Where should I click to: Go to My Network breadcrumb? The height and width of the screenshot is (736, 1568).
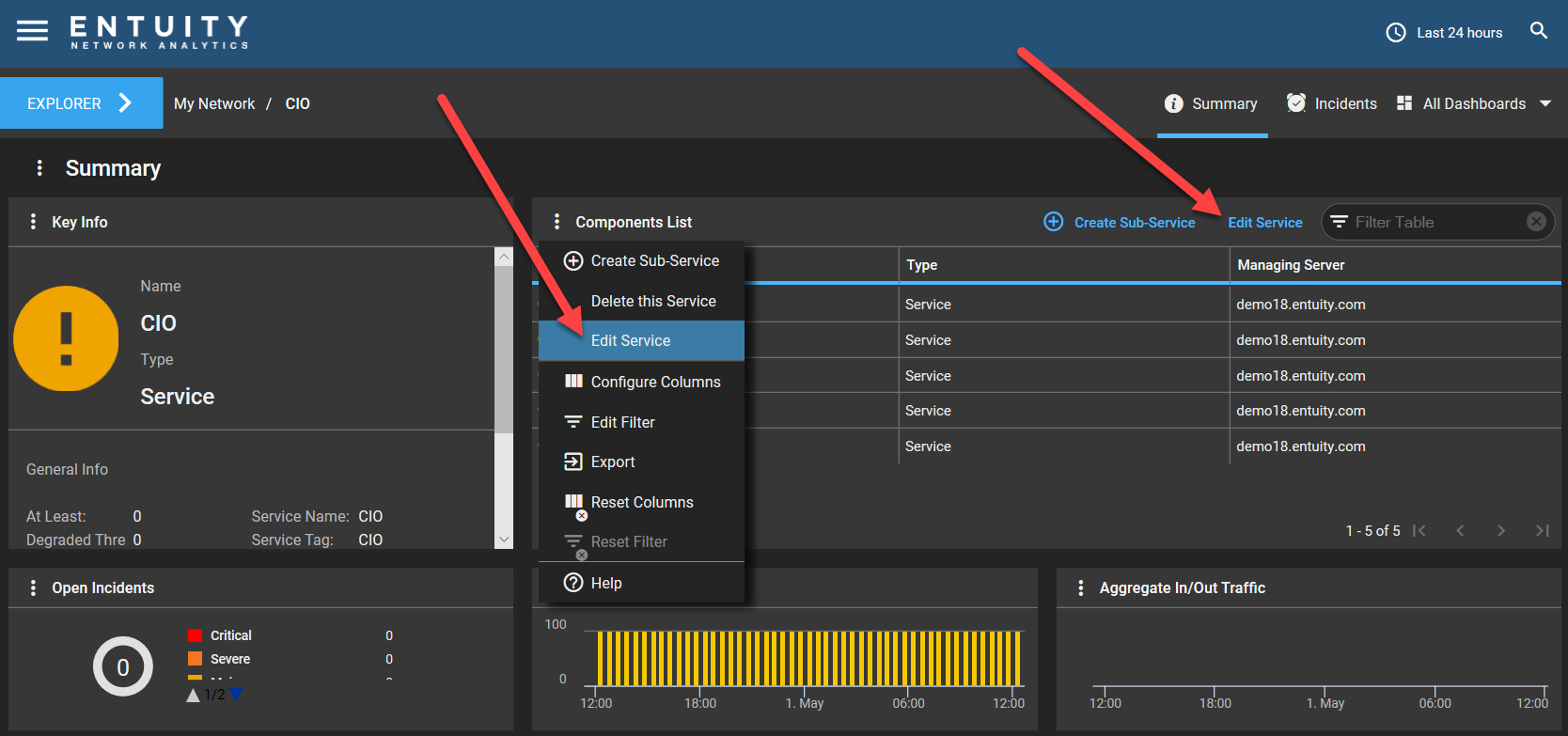tap(214, 103)
